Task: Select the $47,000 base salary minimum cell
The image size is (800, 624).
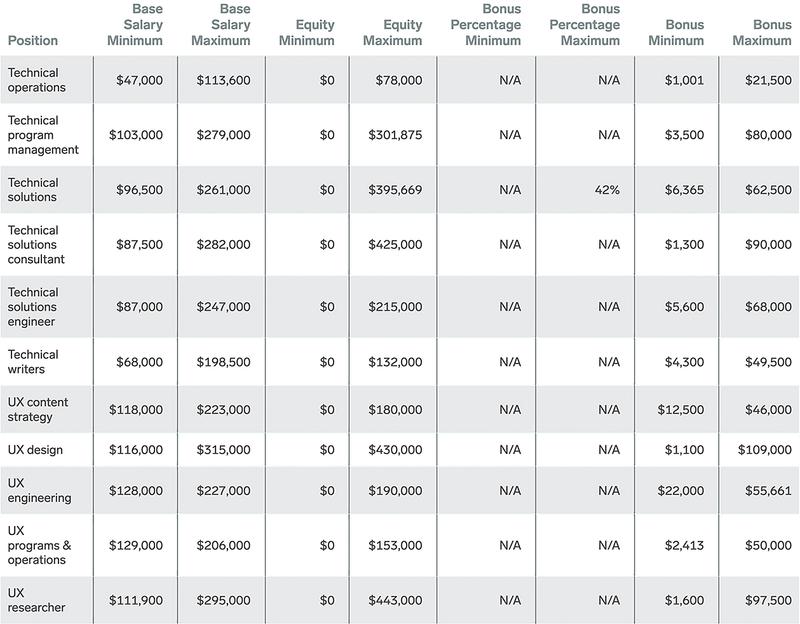Action: [x=140, y=80]
